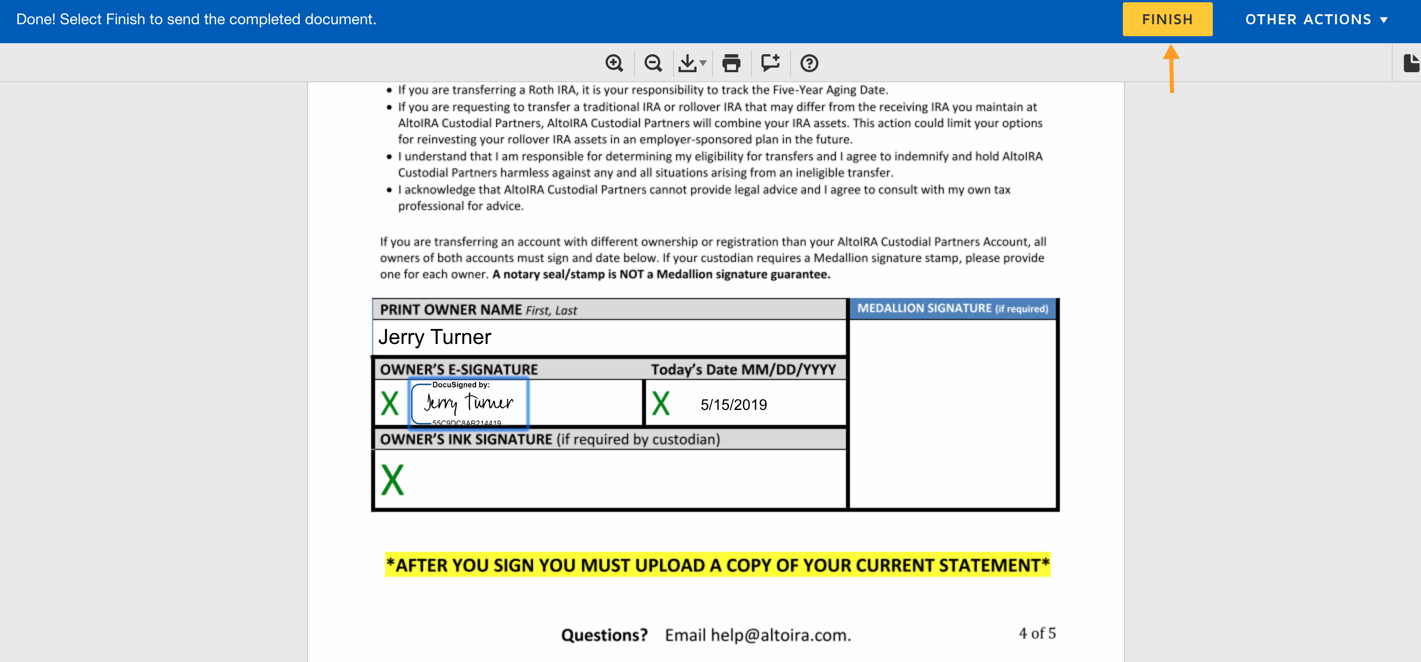Zoom in on the document
Screen dimensions: 1421x662
tap(614, 63)
